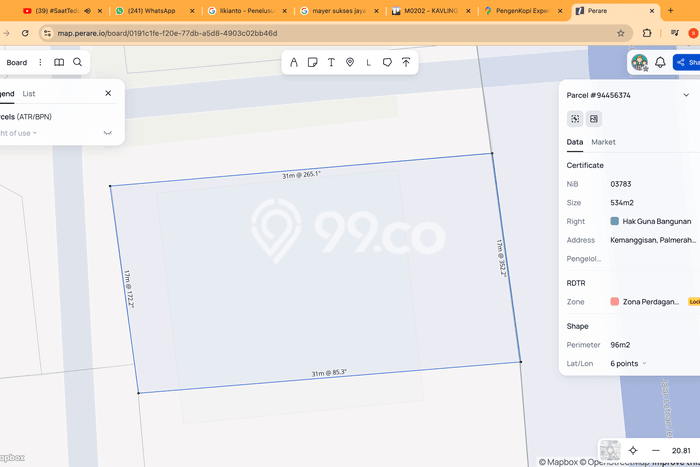Click the Perimeter value 96m2

pos(620,345)
